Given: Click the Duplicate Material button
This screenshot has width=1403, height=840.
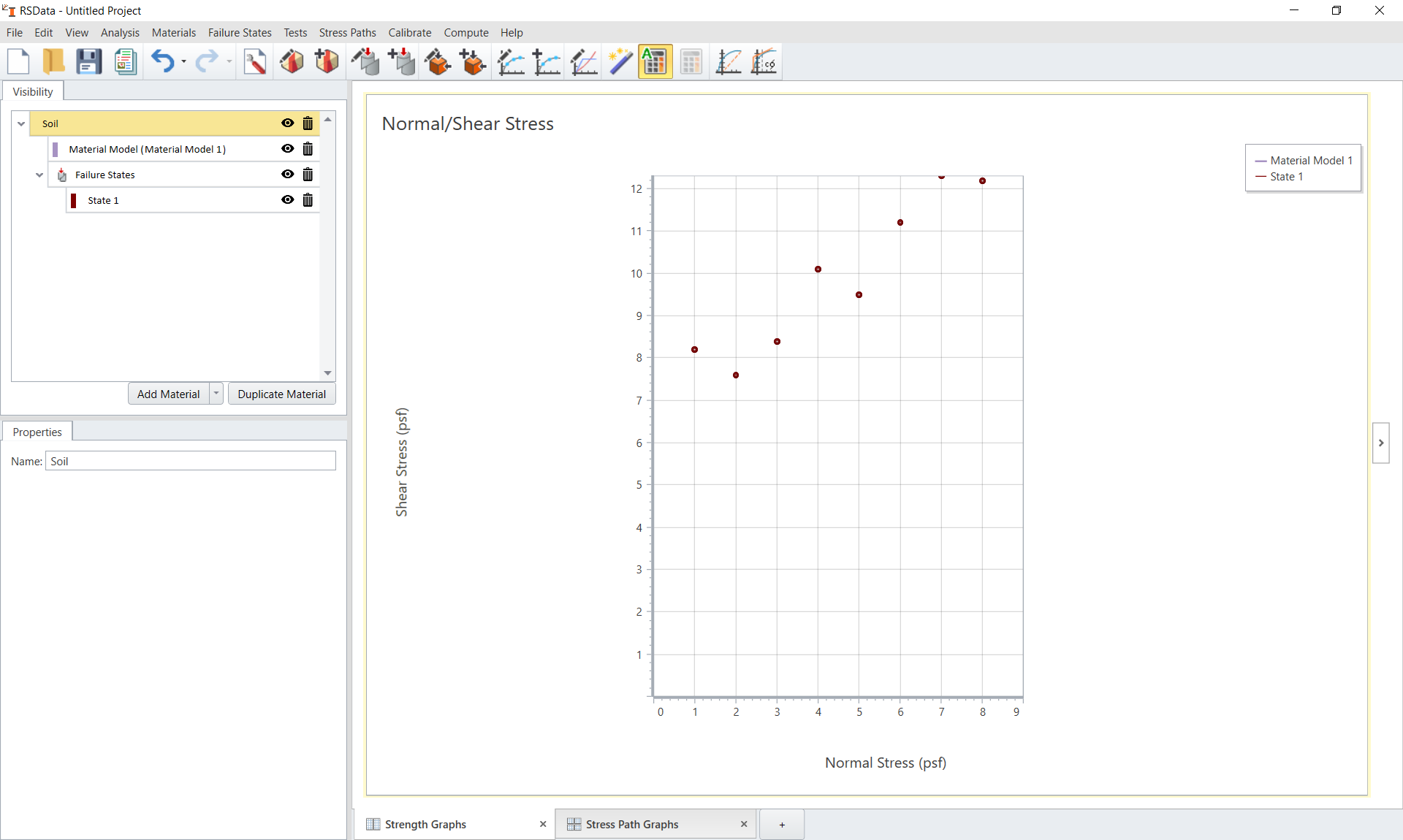Looking at the screenshot, I should click(281, 393).
